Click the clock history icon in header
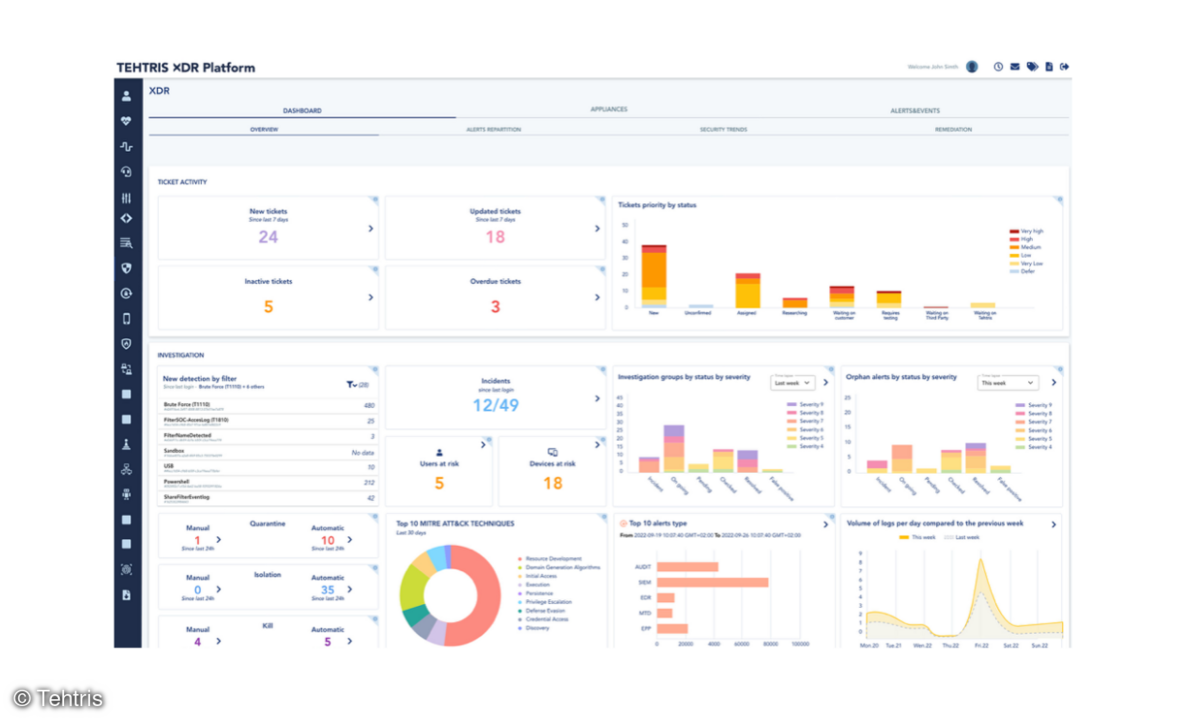 pos(998,67)
